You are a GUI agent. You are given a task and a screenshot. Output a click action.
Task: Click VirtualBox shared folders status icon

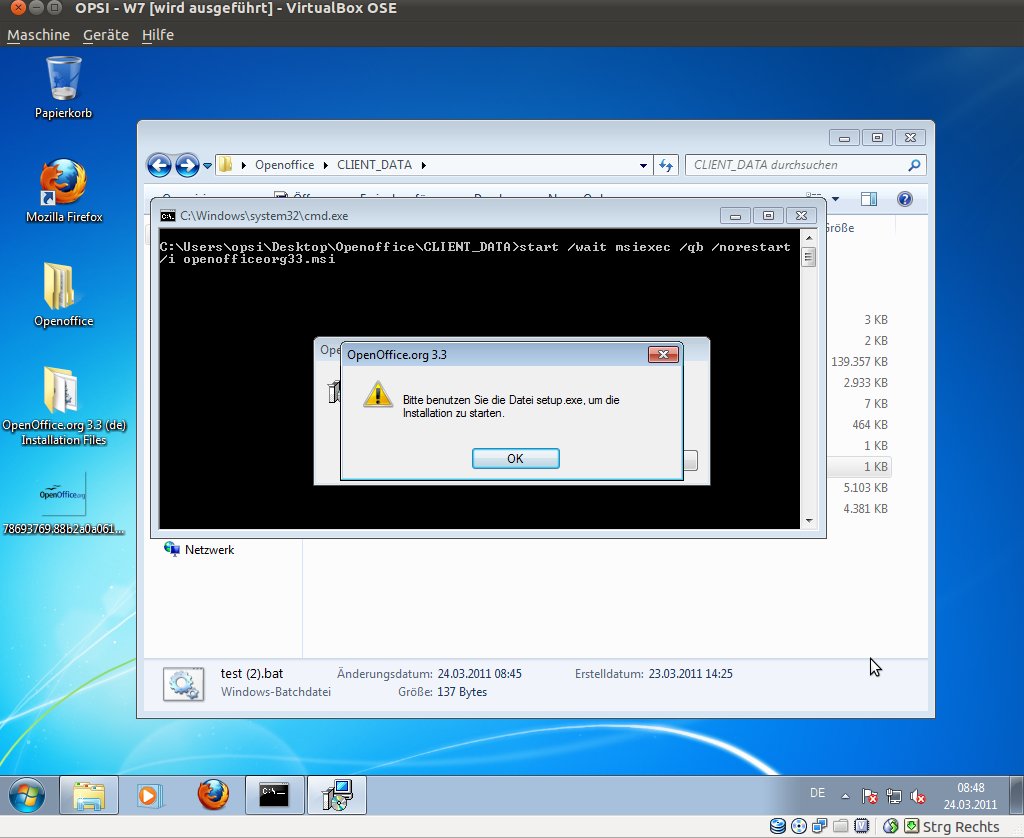pos(840,826)
